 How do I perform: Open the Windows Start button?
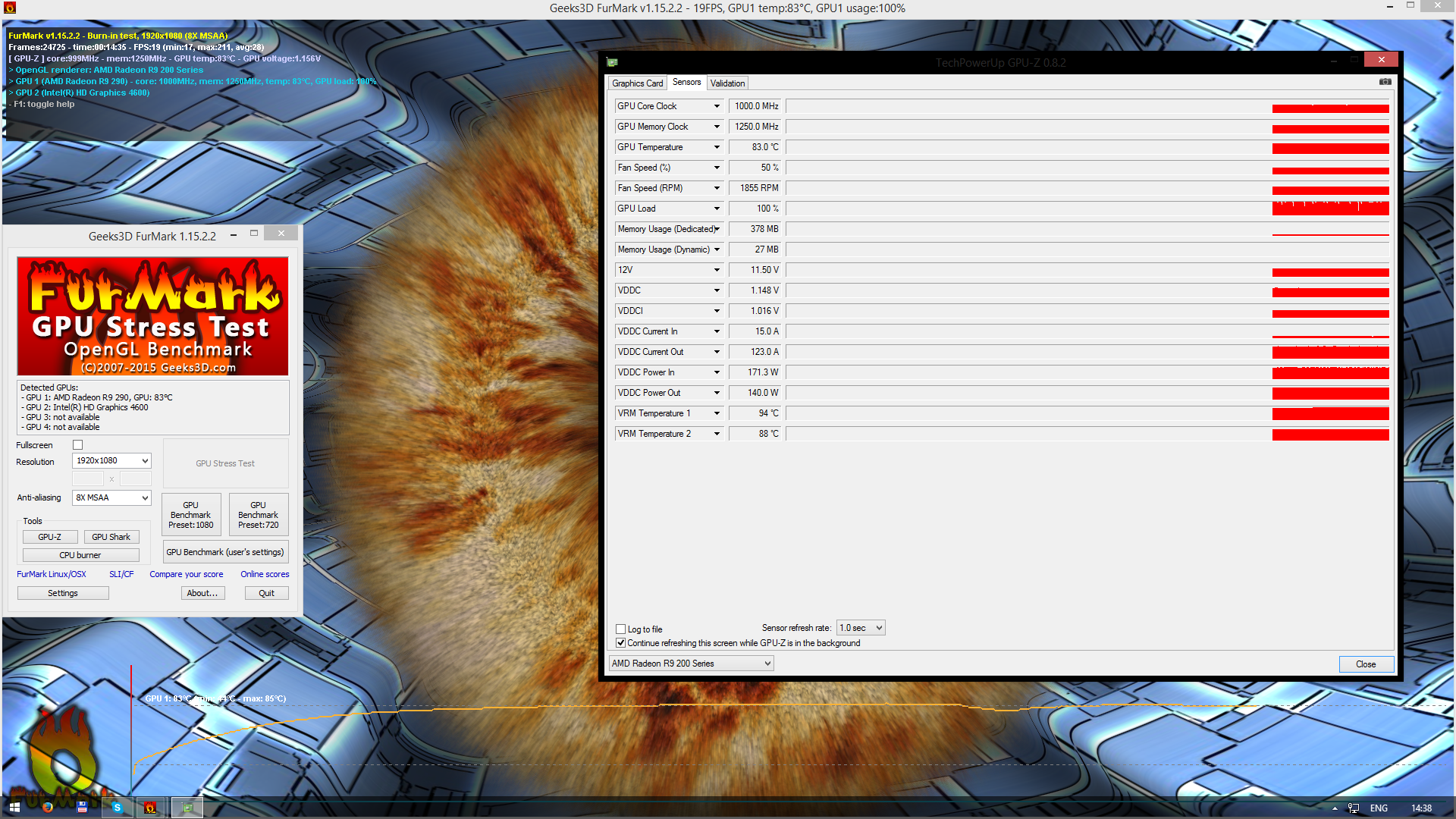click(14, 808)
